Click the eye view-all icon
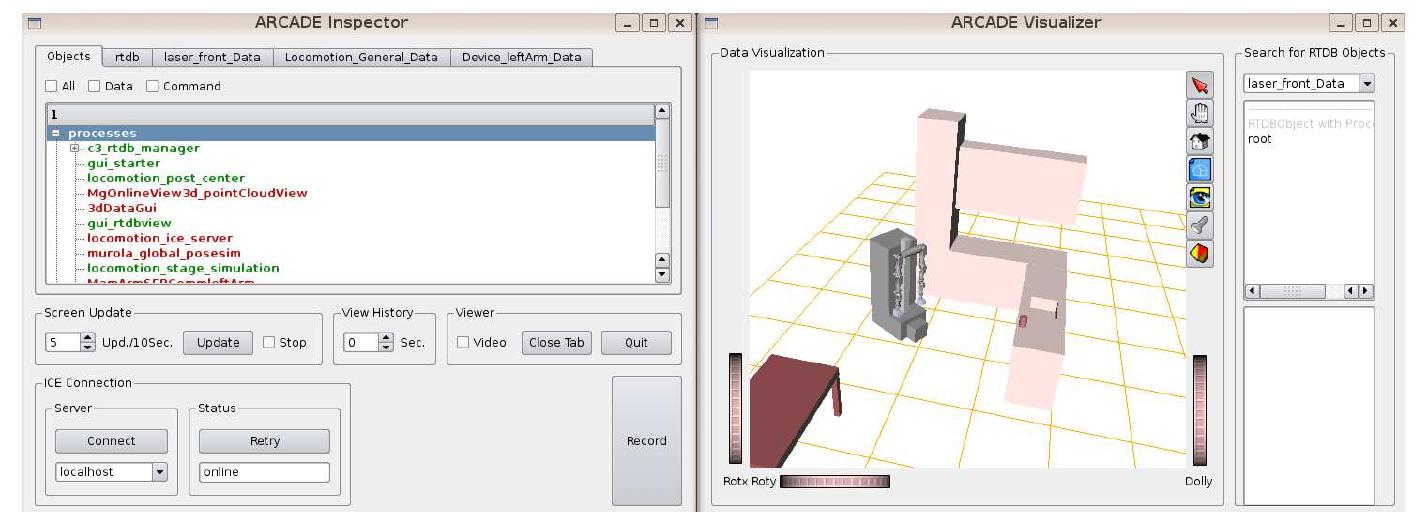The image size is (1421, 512). [x=1198, y=199]
